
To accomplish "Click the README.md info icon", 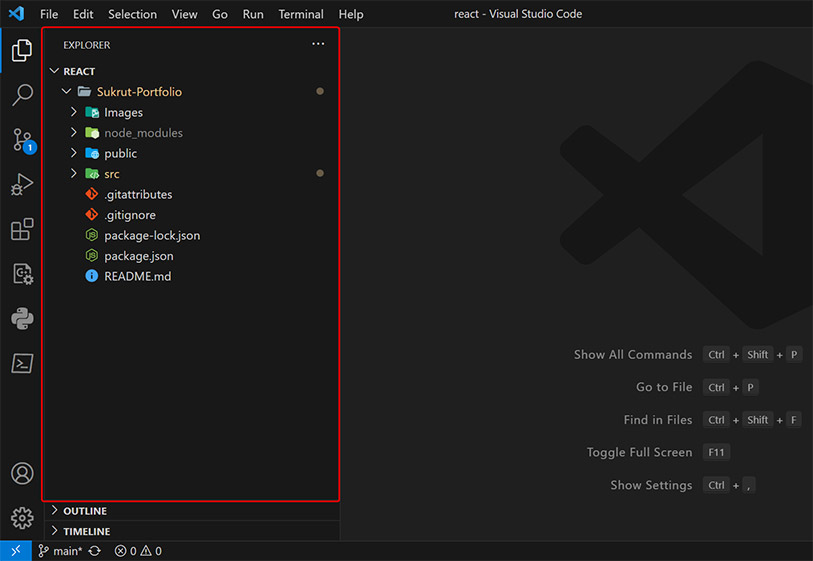I will click(92, 276).
